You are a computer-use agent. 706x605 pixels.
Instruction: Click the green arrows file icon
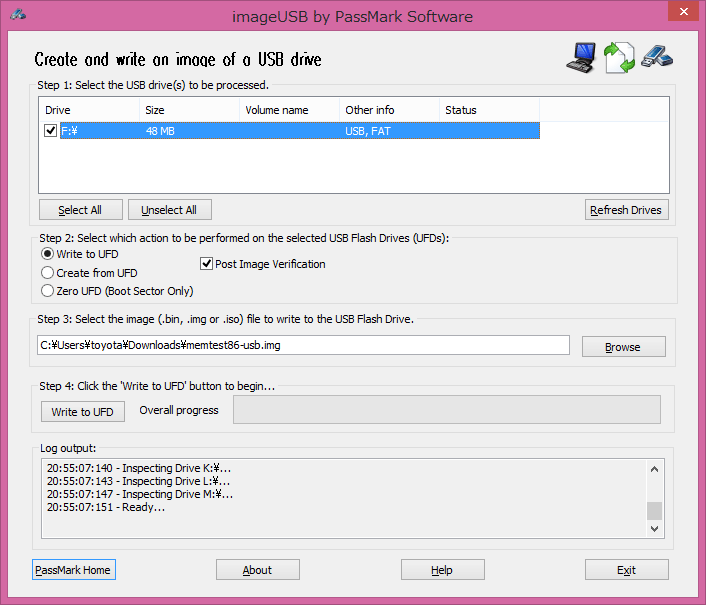pyautogui.click(x=620, y=58)
